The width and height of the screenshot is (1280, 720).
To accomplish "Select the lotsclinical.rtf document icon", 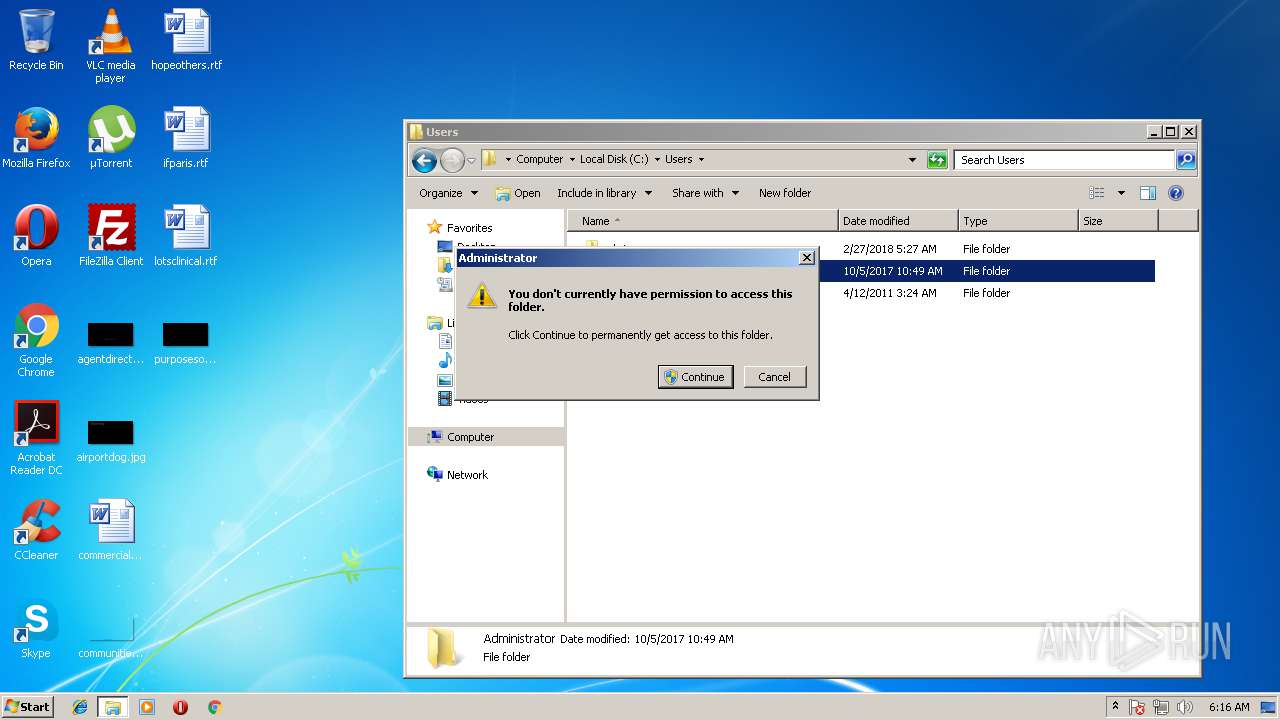I will coord(186,236).
